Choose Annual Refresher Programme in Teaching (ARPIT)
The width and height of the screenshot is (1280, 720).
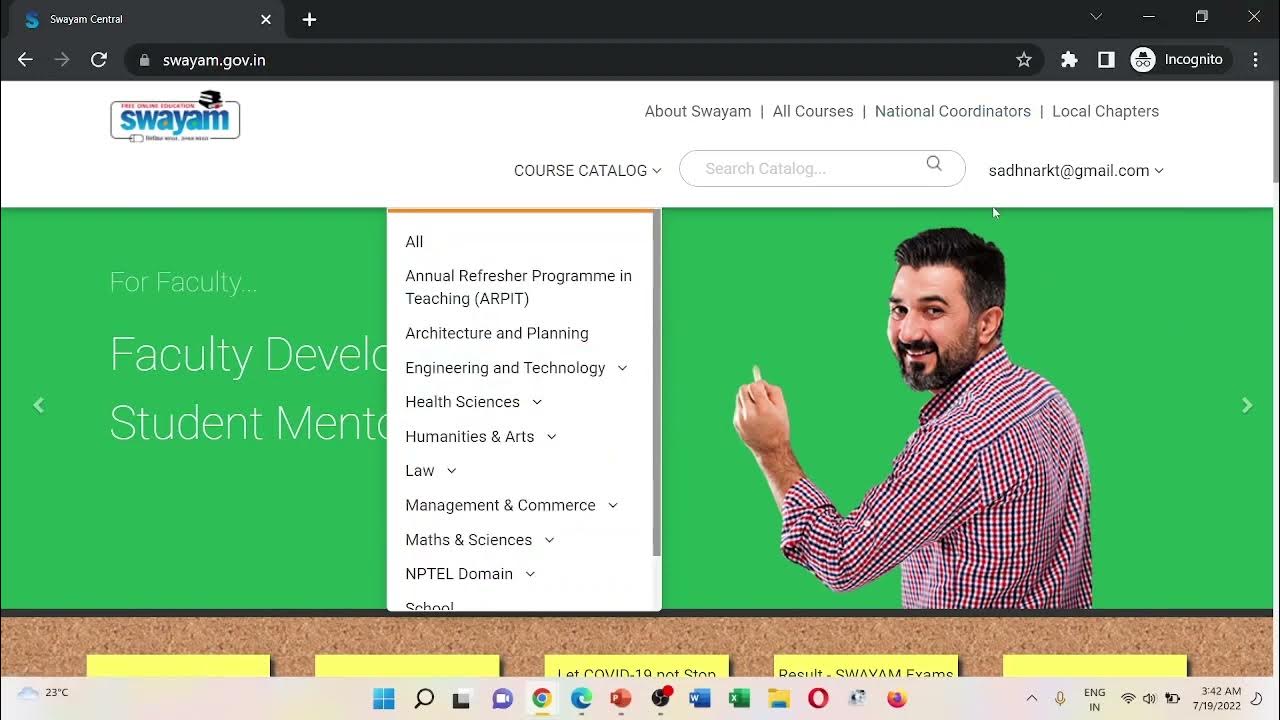click(519, 287)
